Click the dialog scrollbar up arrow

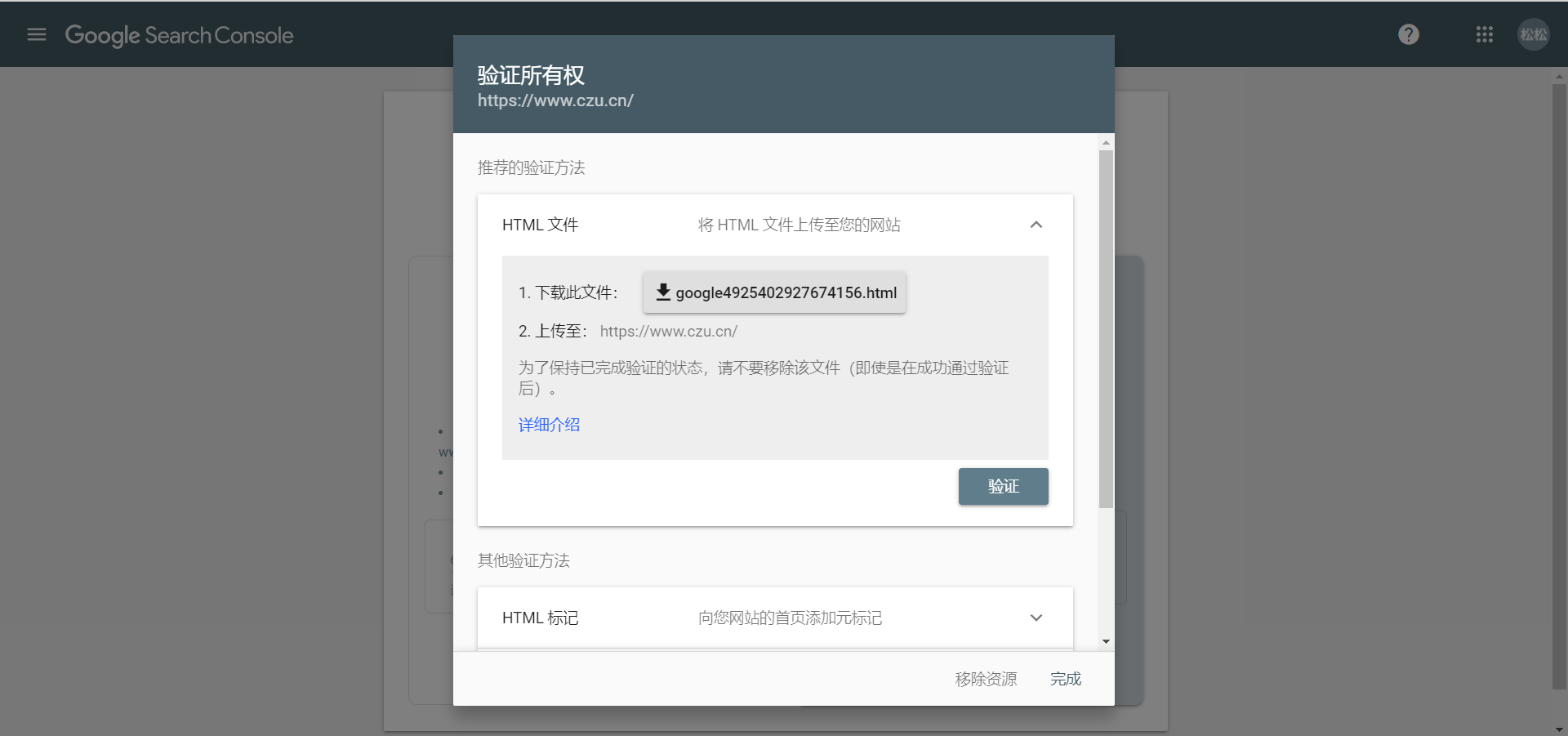(x=1106, y=142)
